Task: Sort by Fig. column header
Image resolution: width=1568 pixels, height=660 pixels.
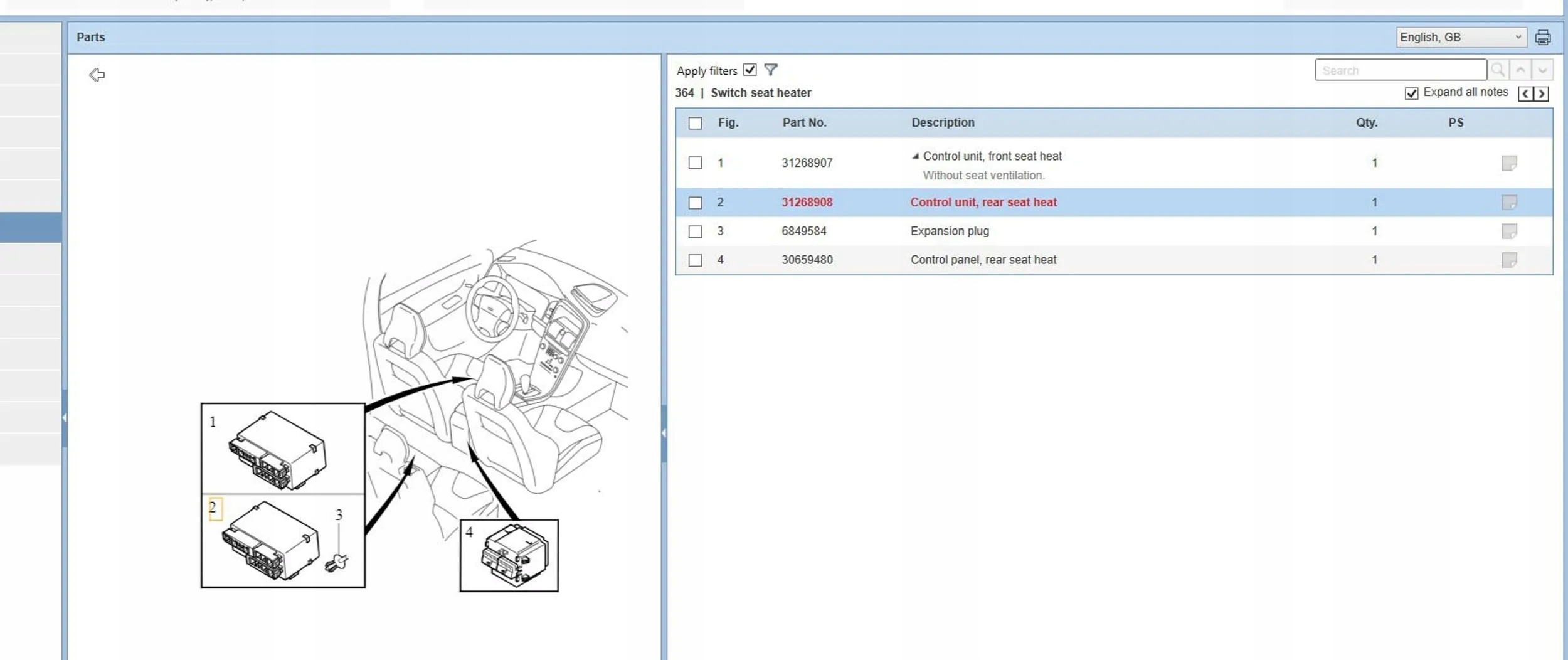Action: (728, 123)
